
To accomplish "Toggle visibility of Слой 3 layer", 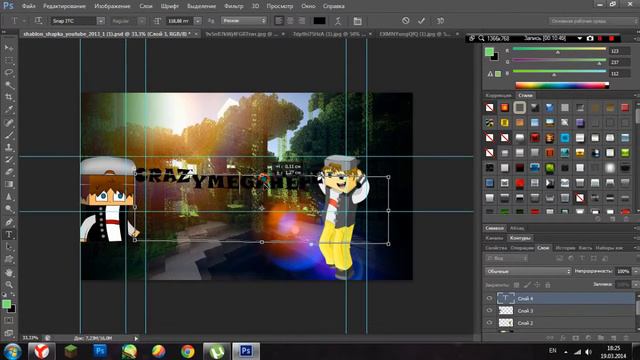I will pos(489,311).
